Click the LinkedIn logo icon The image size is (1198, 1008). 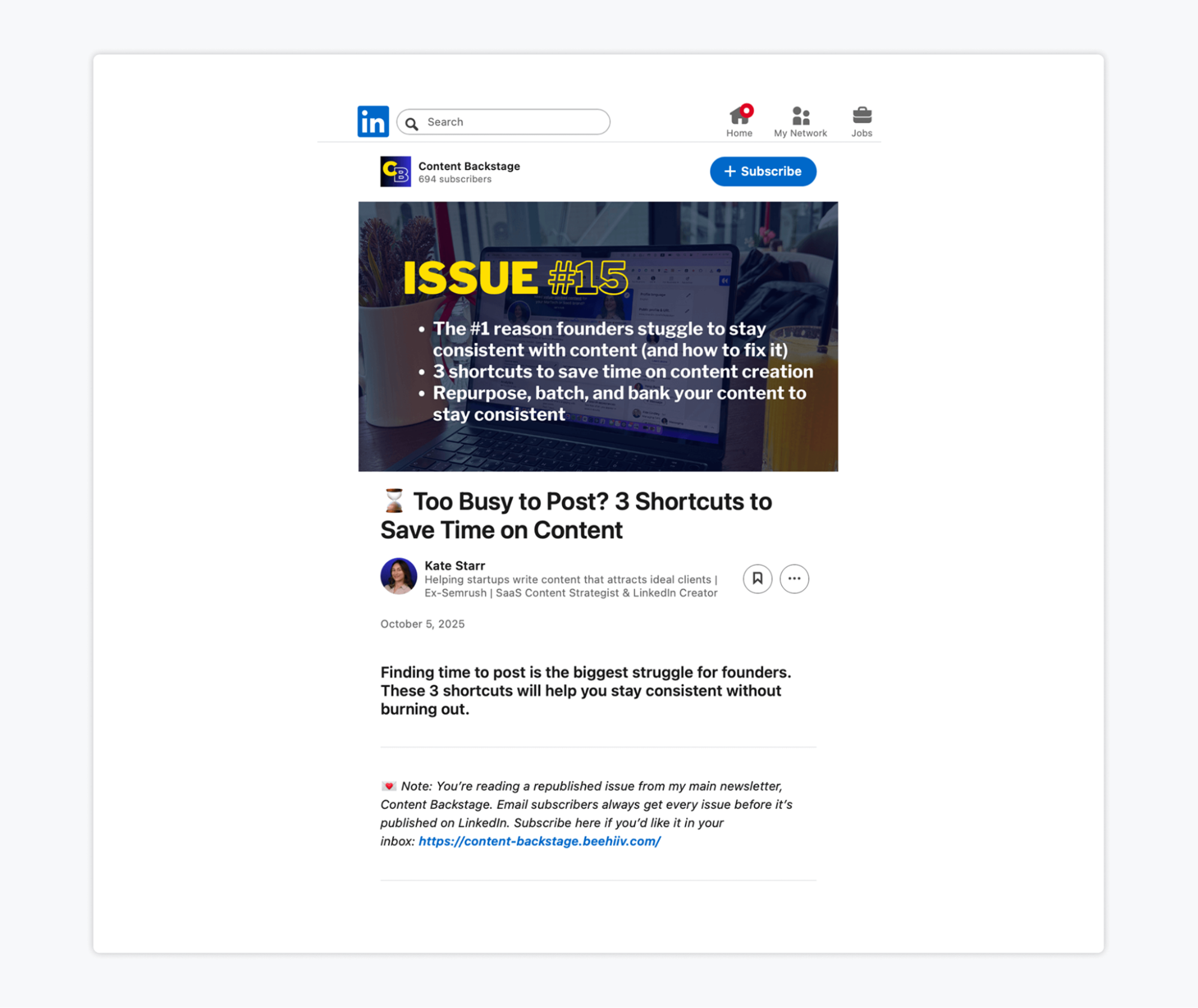(373, 122)
